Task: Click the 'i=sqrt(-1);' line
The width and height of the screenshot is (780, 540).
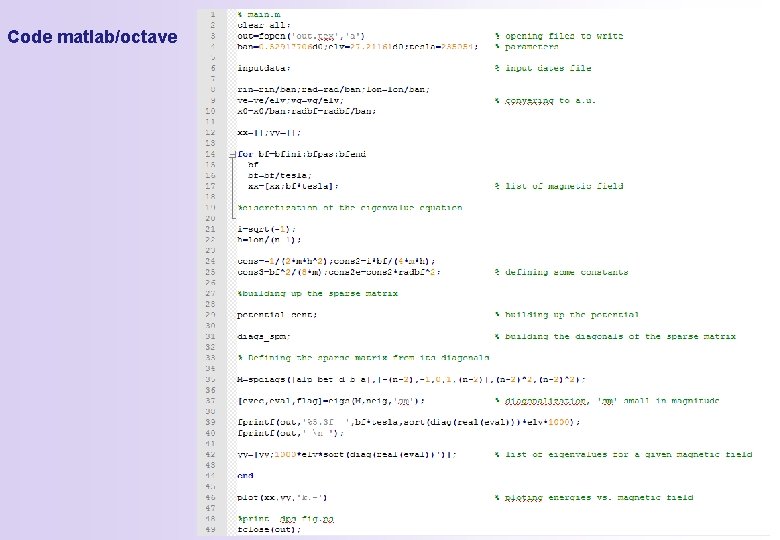Action: pyautogui.click(x=267, y=229)
